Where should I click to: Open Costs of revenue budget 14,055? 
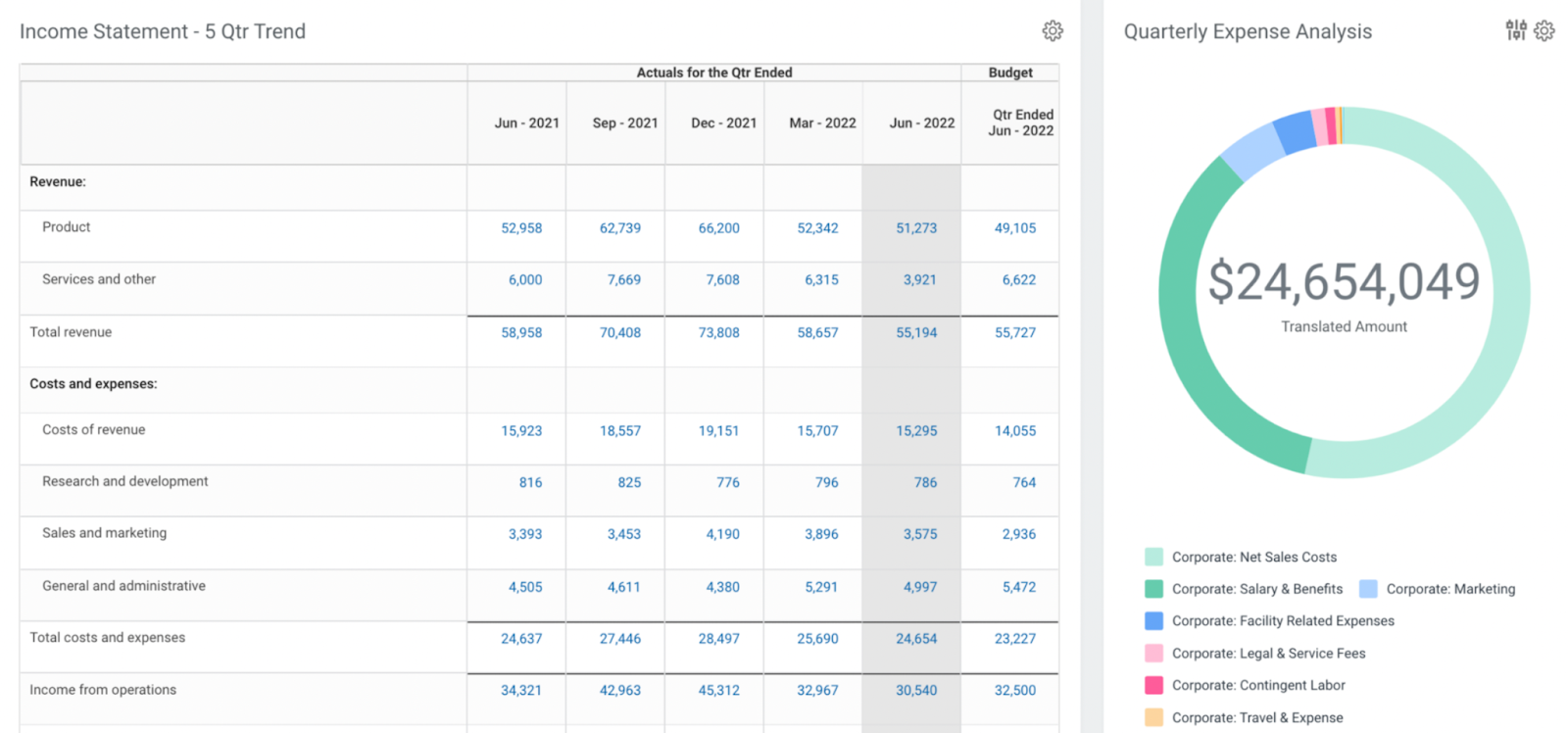1015,431
